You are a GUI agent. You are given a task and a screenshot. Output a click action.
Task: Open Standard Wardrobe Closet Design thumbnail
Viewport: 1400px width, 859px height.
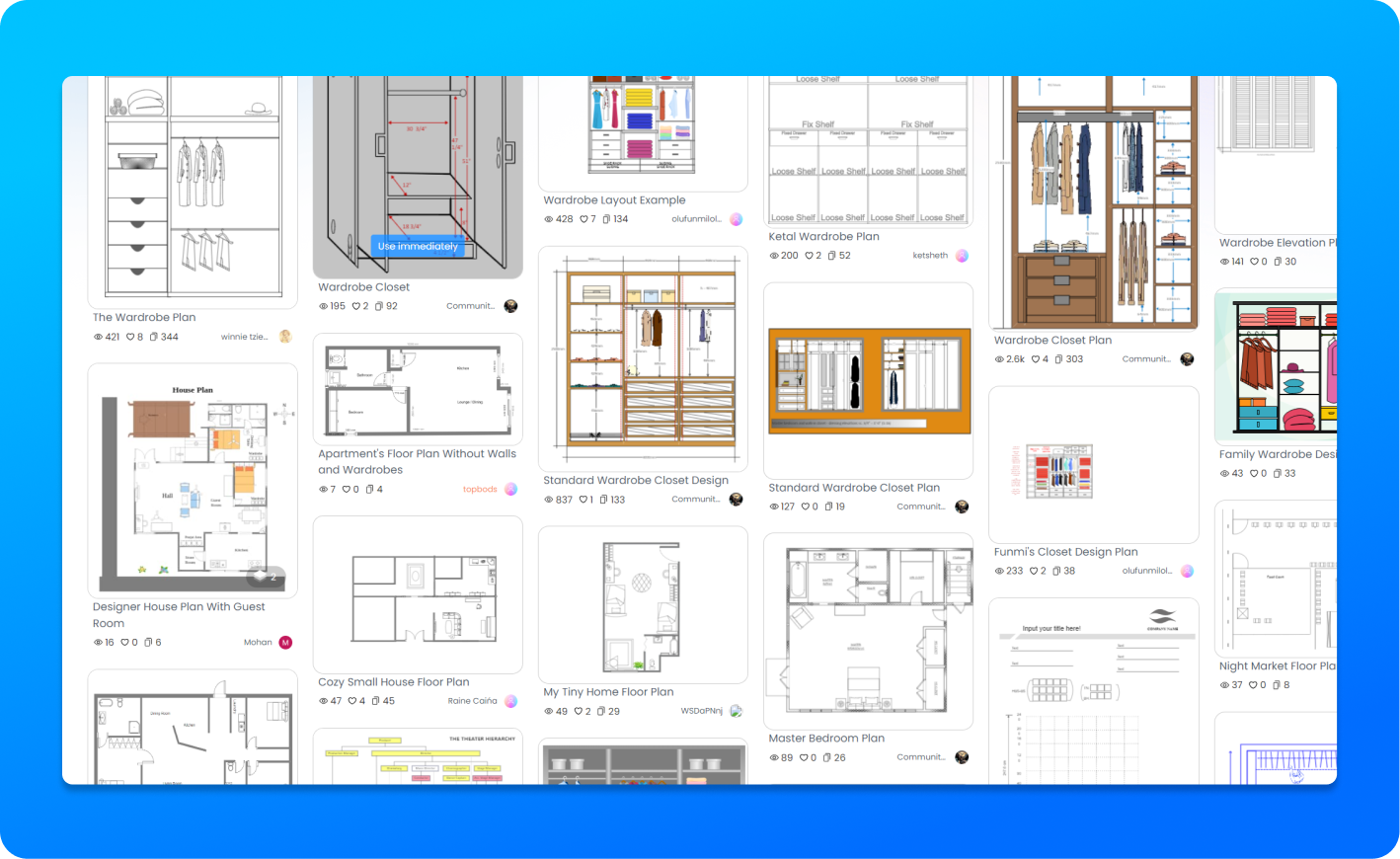tap(643, 359)
